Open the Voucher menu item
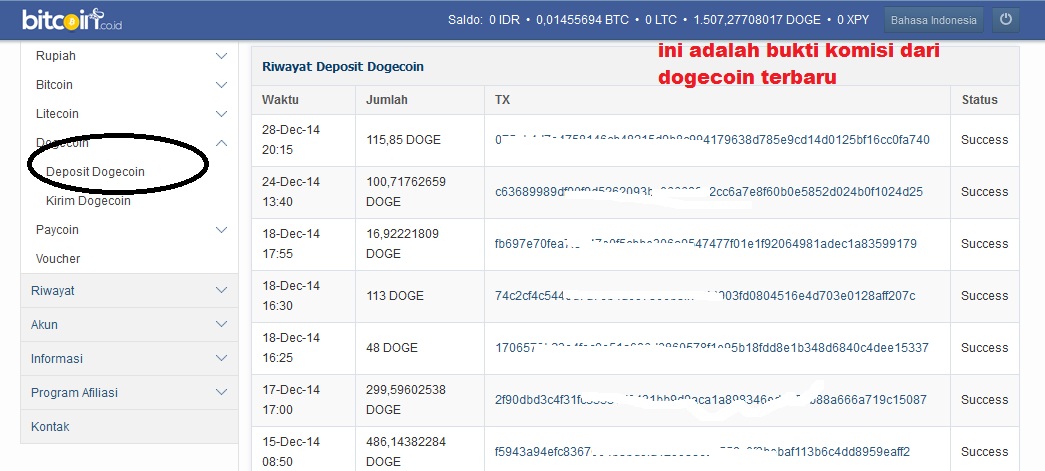The width and height of the screenshot is (1045, 471). 58,258
